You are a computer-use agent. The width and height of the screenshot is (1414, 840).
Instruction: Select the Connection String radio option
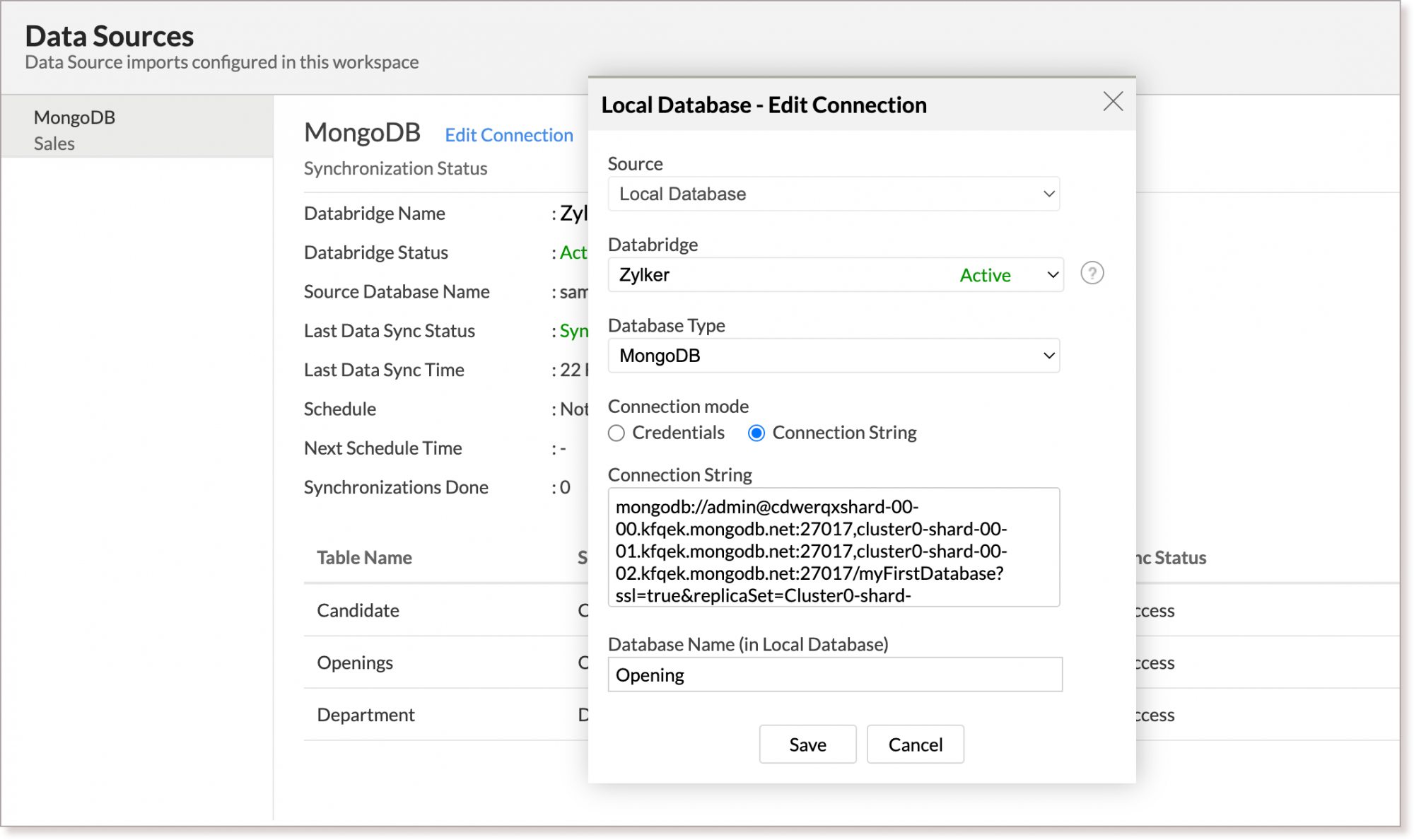tap(756, 433)
